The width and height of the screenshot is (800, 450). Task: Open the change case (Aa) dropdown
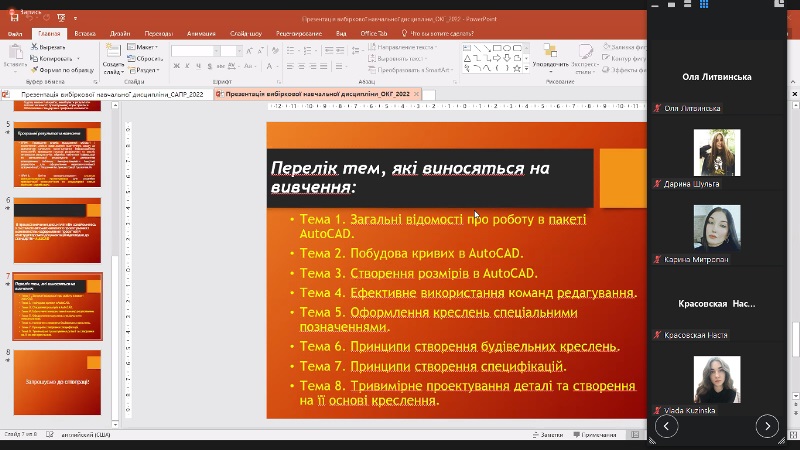point(248,66)
